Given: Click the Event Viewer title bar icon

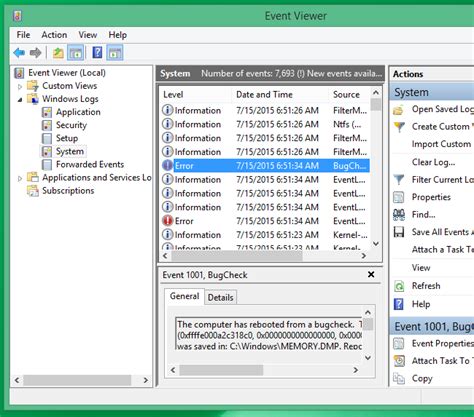Looking at the screenshot, I should coord(17,16).
